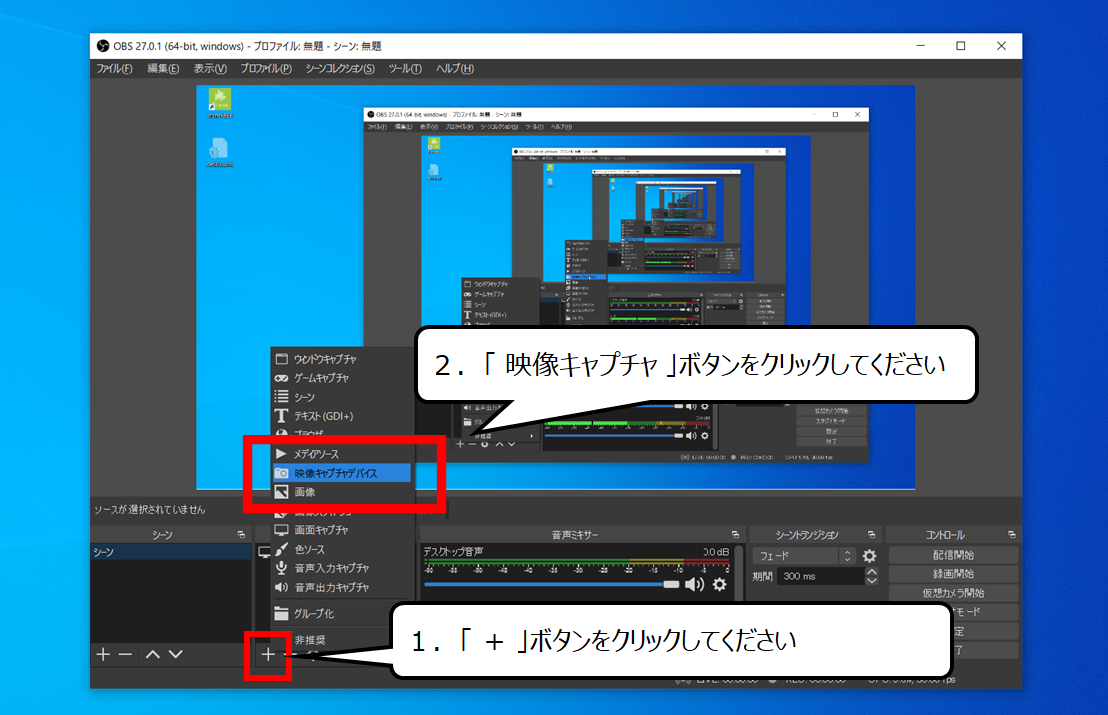Add a new scene with the plus button
Screen dimensions: 1108x715
(103, 654)
